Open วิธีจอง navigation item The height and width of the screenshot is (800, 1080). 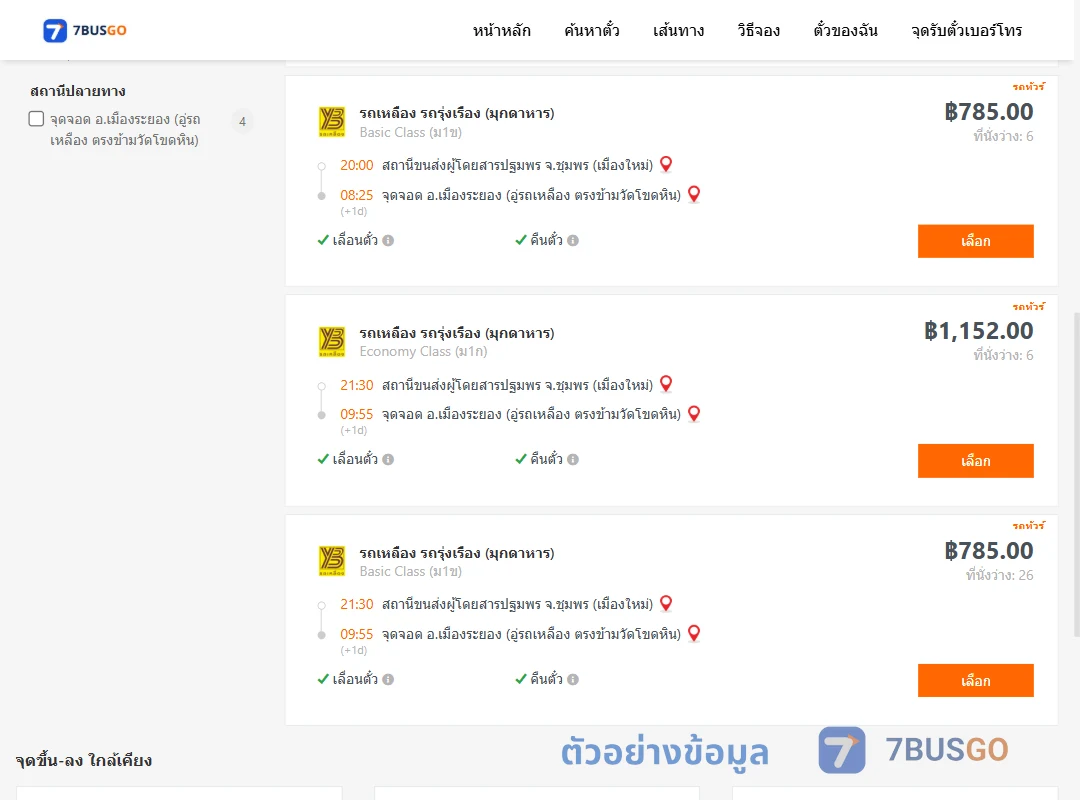(758, 30)
